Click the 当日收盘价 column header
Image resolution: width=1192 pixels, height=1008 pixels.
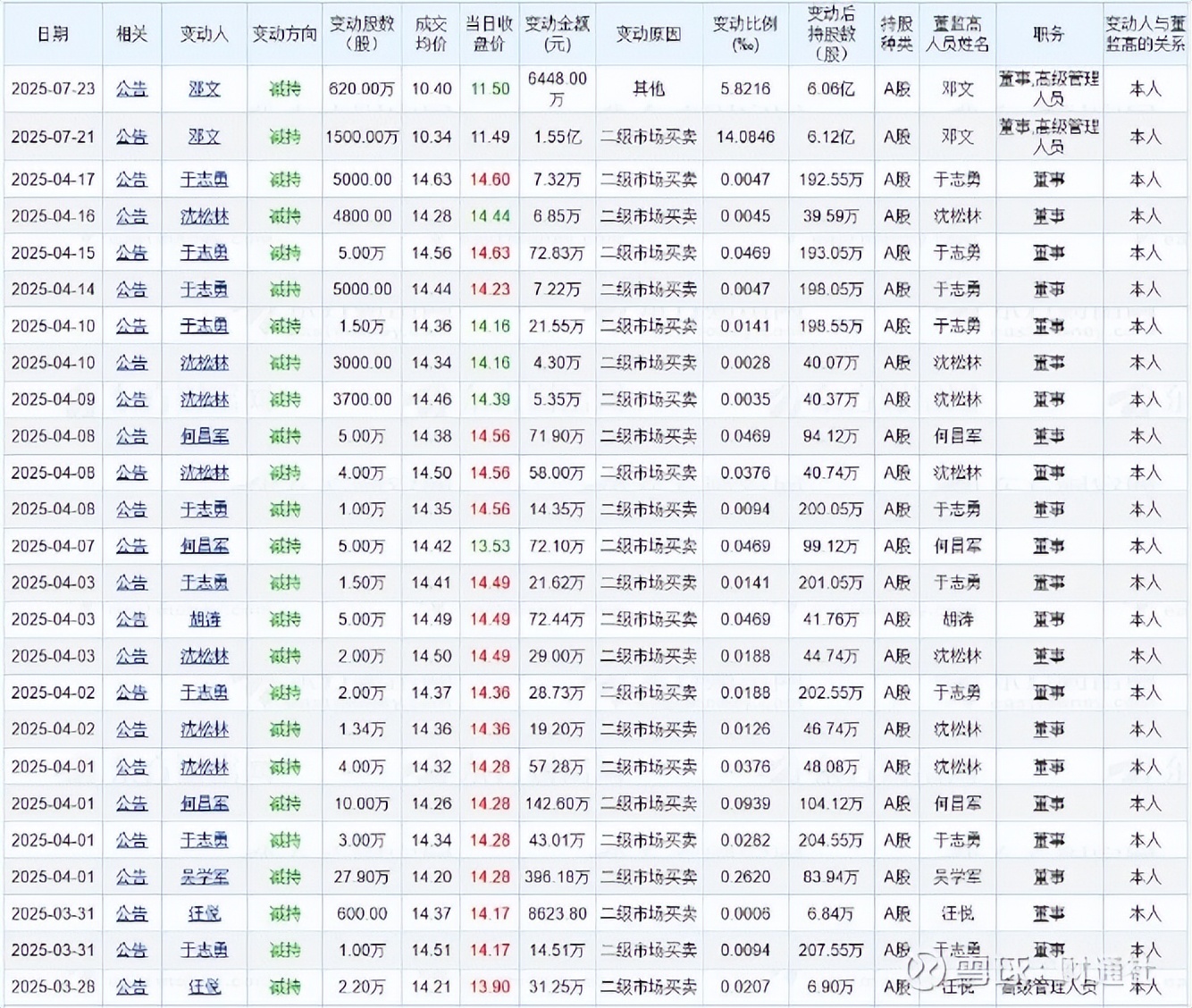tap(489, 34)
